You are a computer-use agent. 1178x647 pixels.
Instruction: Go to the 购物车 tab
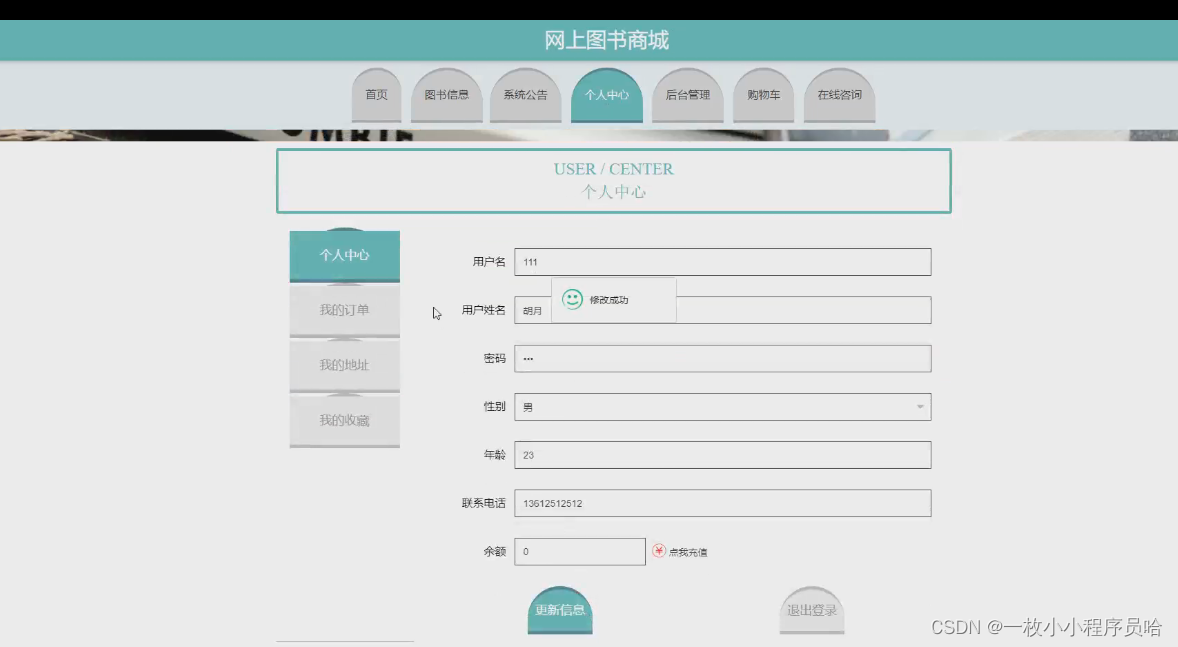[x=763, y=95]
